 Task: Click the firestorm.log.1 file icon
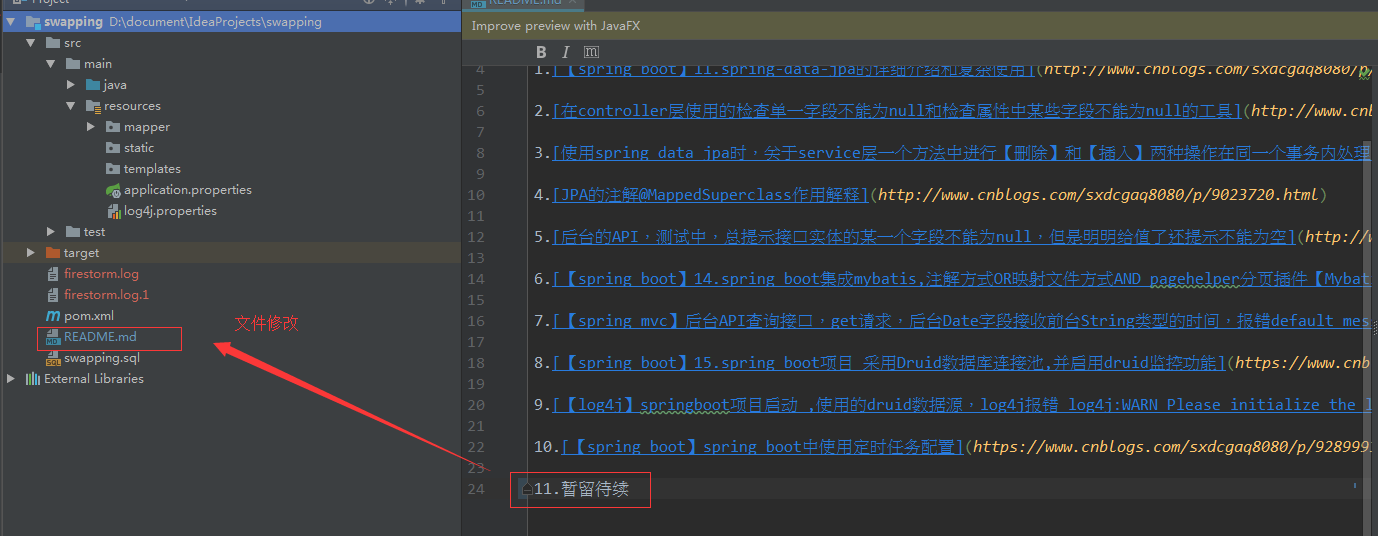coord(54,295)
